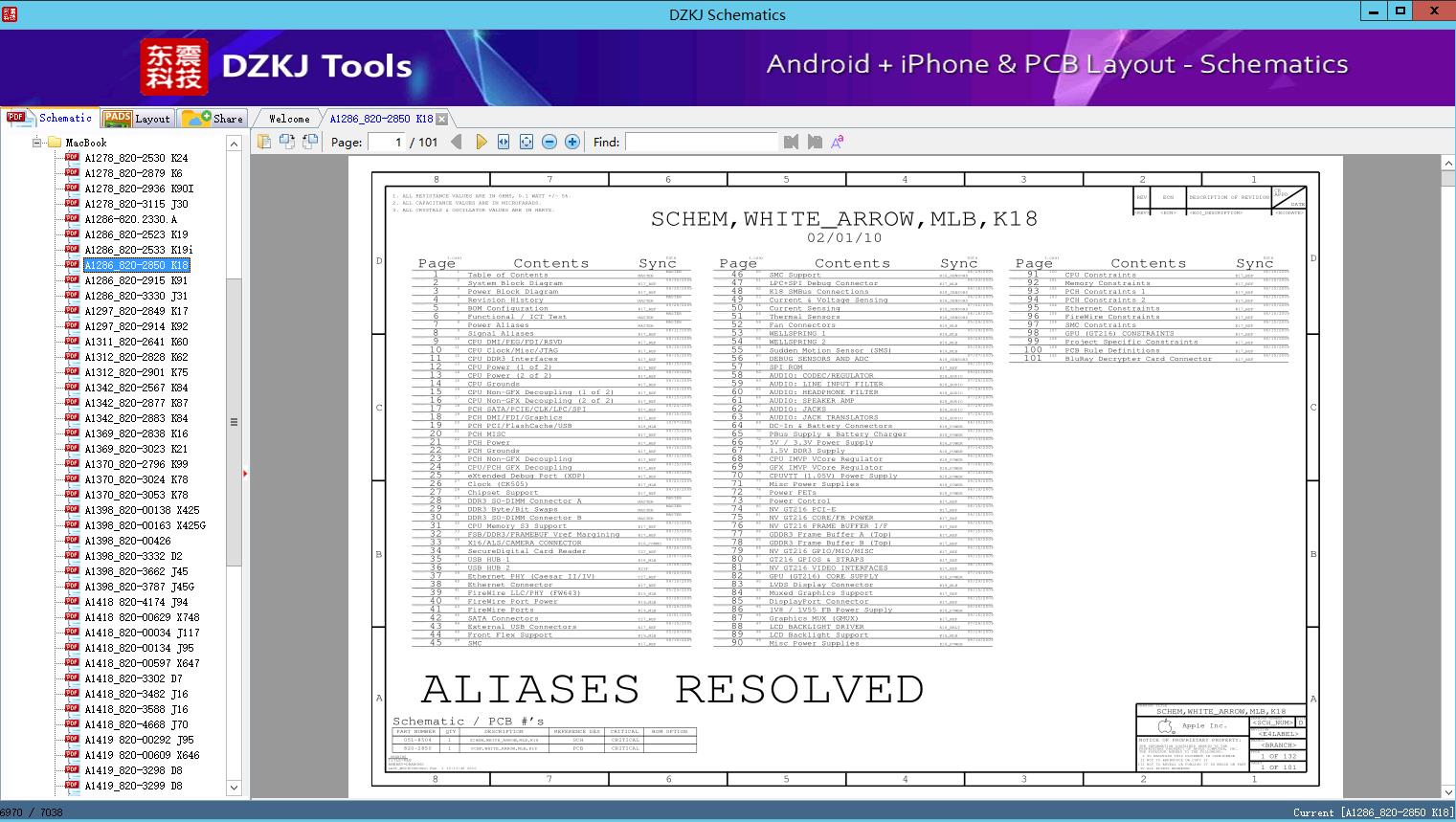Image resolution: width=1456 pixels, height=822 pixels.
Task: Open the Welcome document tab
Action: coord(289,119)
